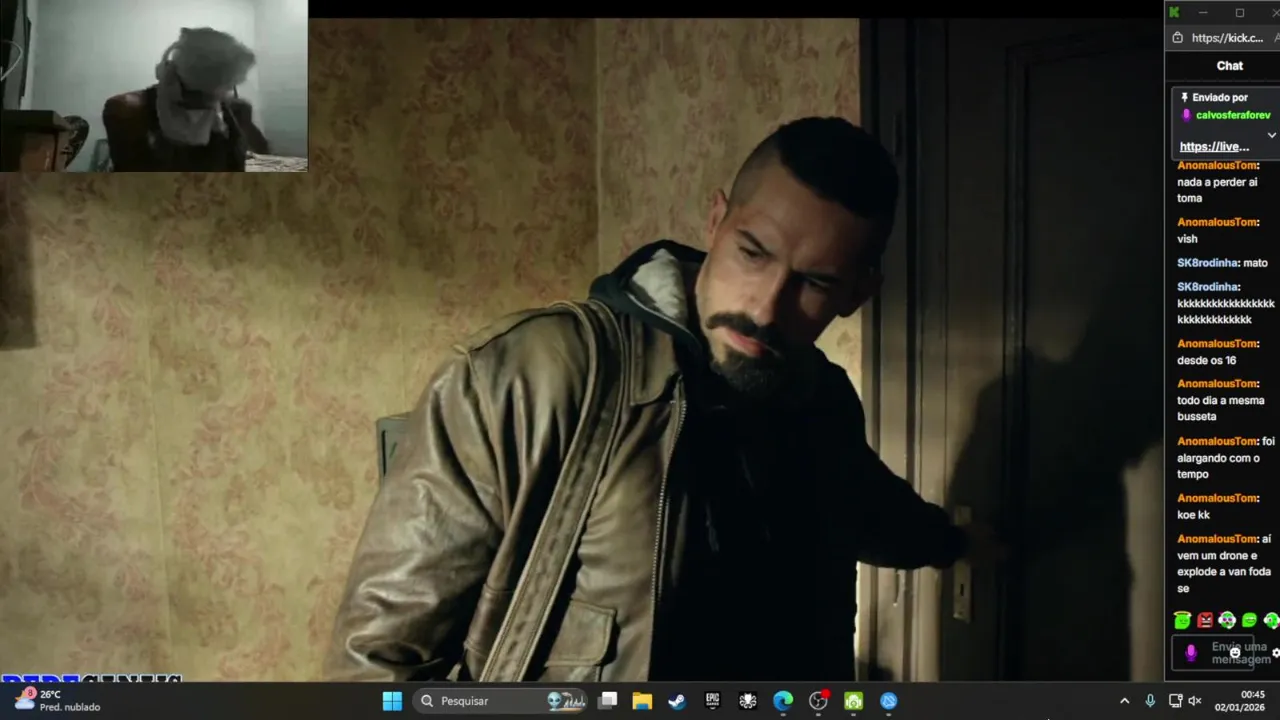The image size is (1280, 720).
Task: Open Steam from the taskbar
Action: 677,701
